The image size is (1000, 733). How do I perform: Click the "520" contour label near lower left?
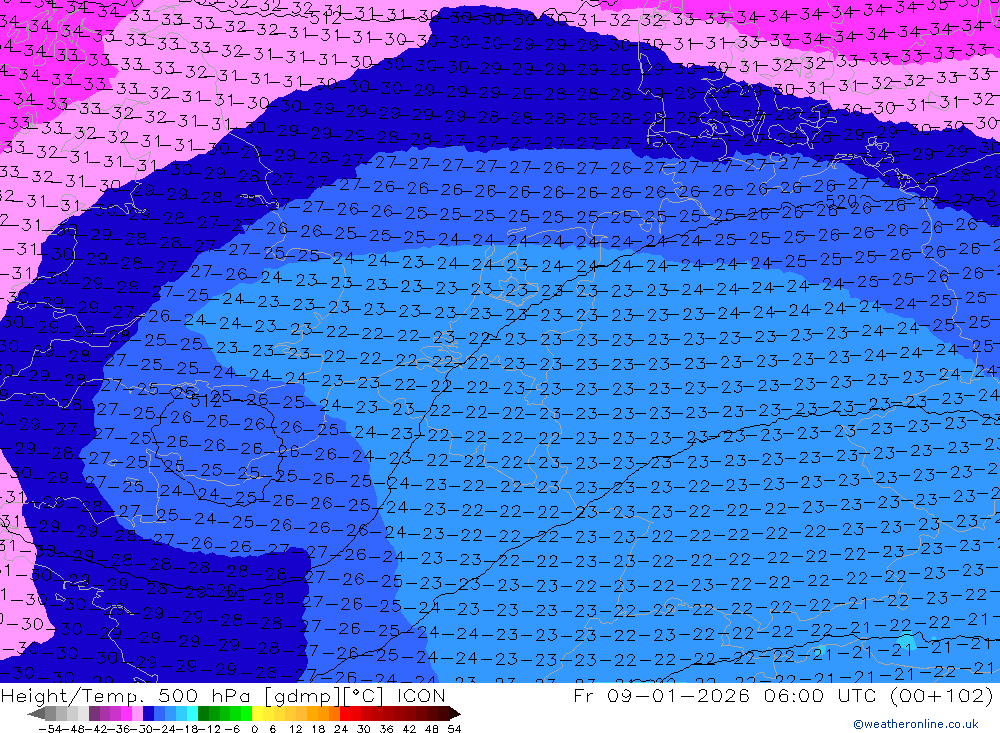point(221,591)
